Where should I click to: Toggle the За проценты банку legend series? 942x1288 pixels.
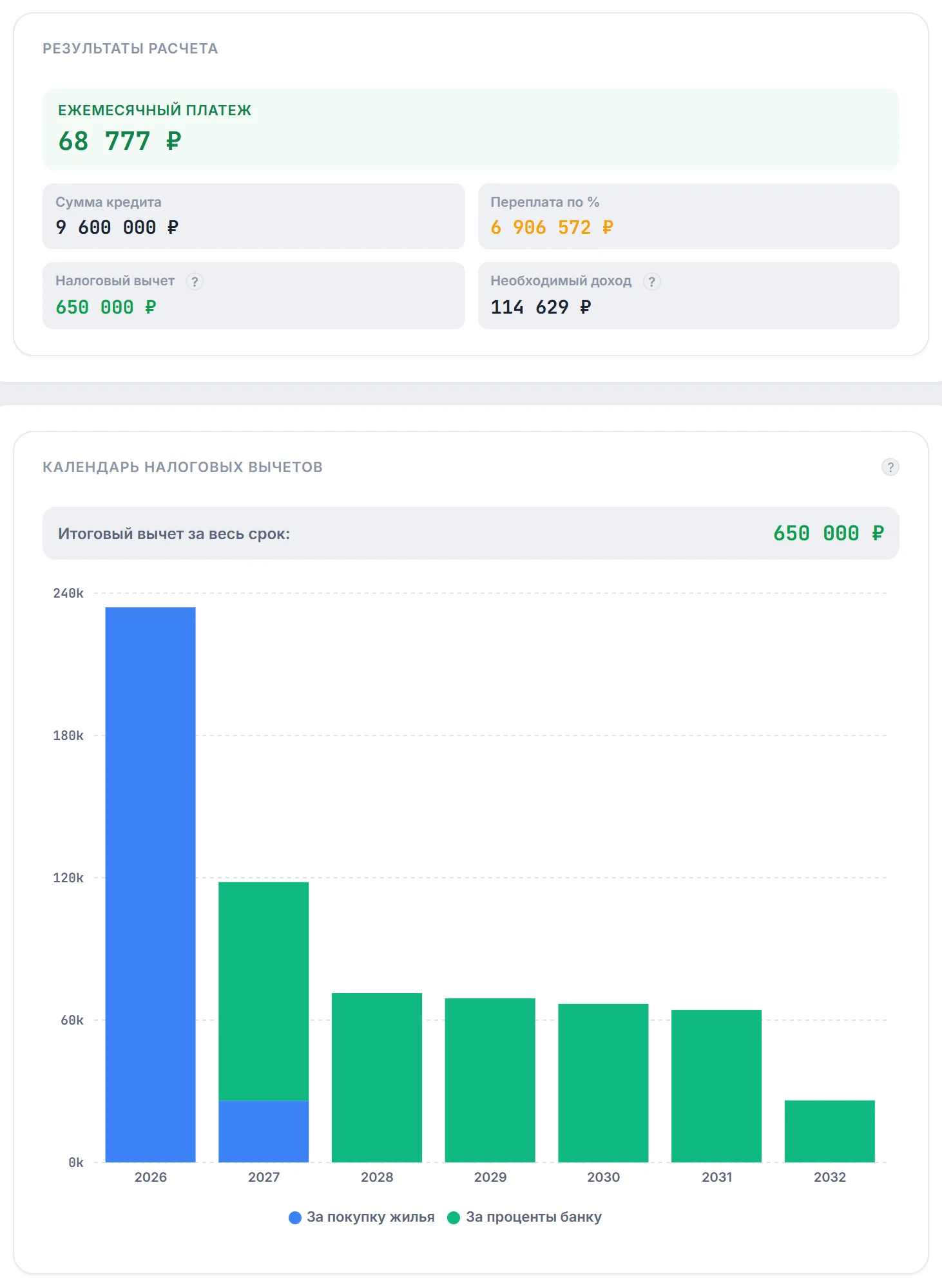pyautogui.click(x=524, y=1217)
